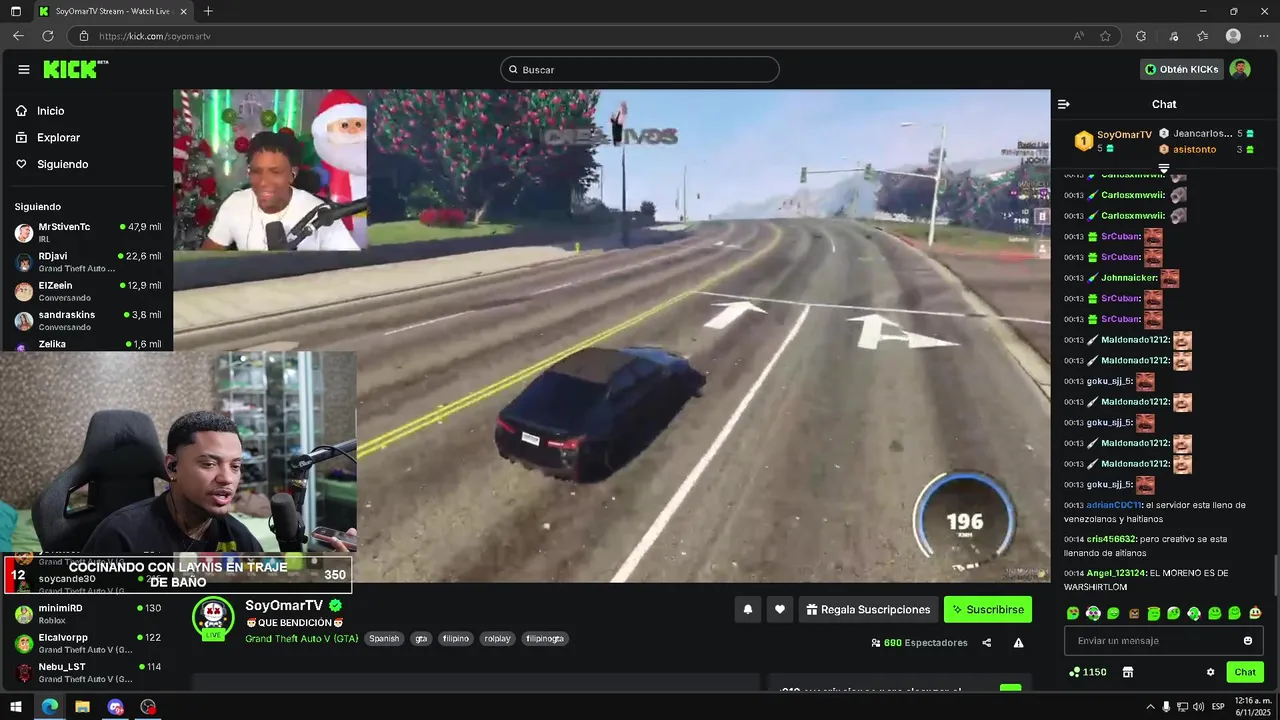Image resolution: width=1280 pixels, height=720 pixels.
Task: Open browser extensions icon
Action: 1141,36
